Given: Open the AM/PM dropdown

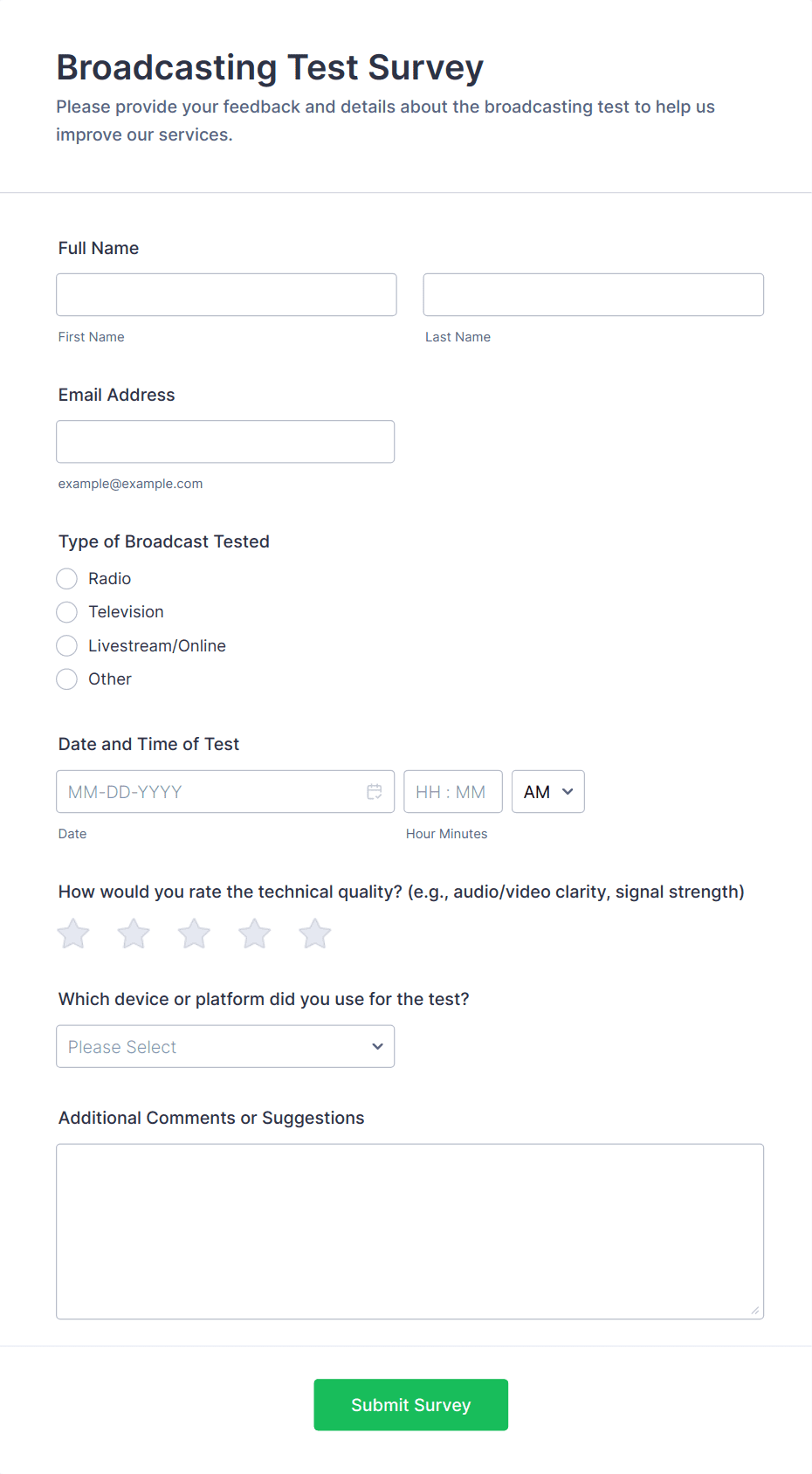Looking at the screenshot, I should [x=547, y=792].
